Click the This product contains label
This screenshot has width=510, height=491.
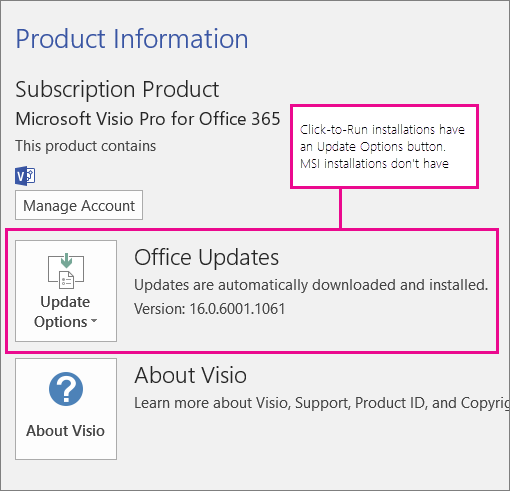(x=86, y=146)
